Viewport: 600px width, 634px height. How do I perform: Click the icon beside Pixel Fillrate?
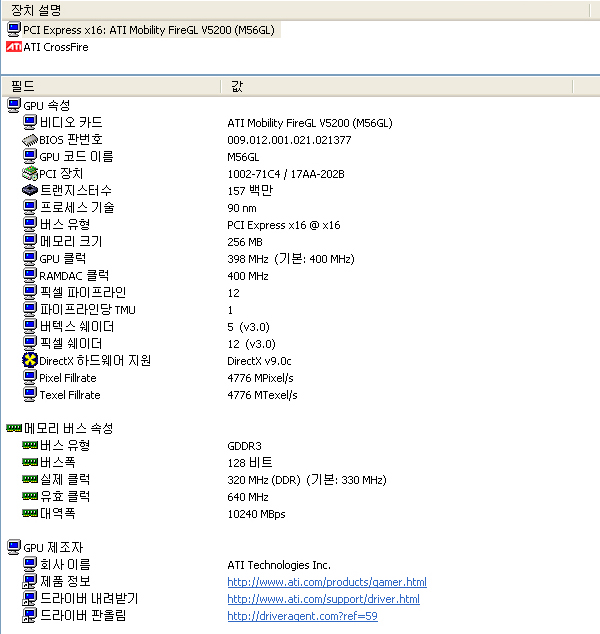(x=30, y=377)
